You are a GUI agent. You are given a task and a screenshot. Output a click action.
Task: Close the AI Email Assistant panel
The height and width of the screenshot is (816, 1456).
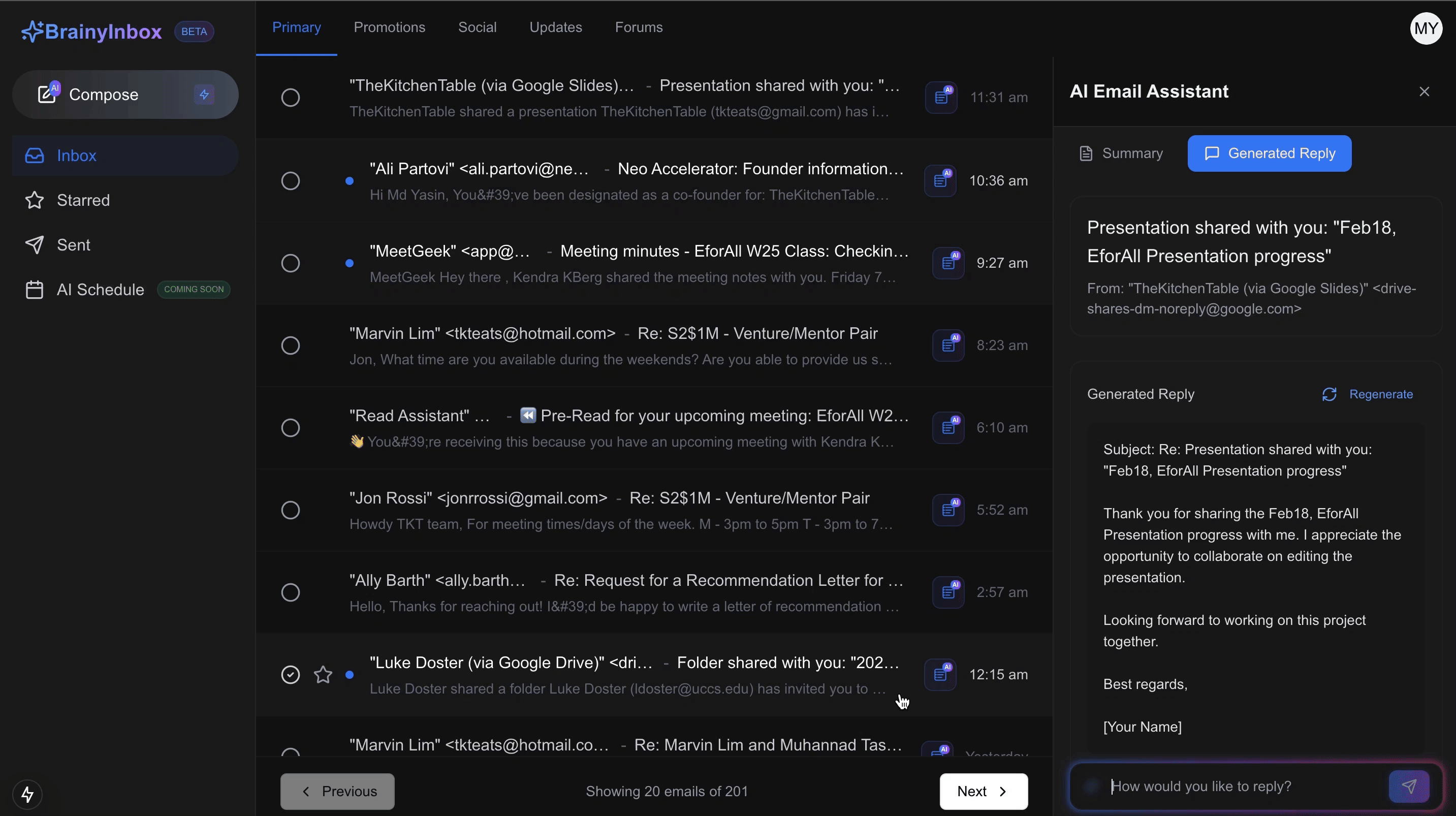pyautogui.click(x=1425, y=91)
